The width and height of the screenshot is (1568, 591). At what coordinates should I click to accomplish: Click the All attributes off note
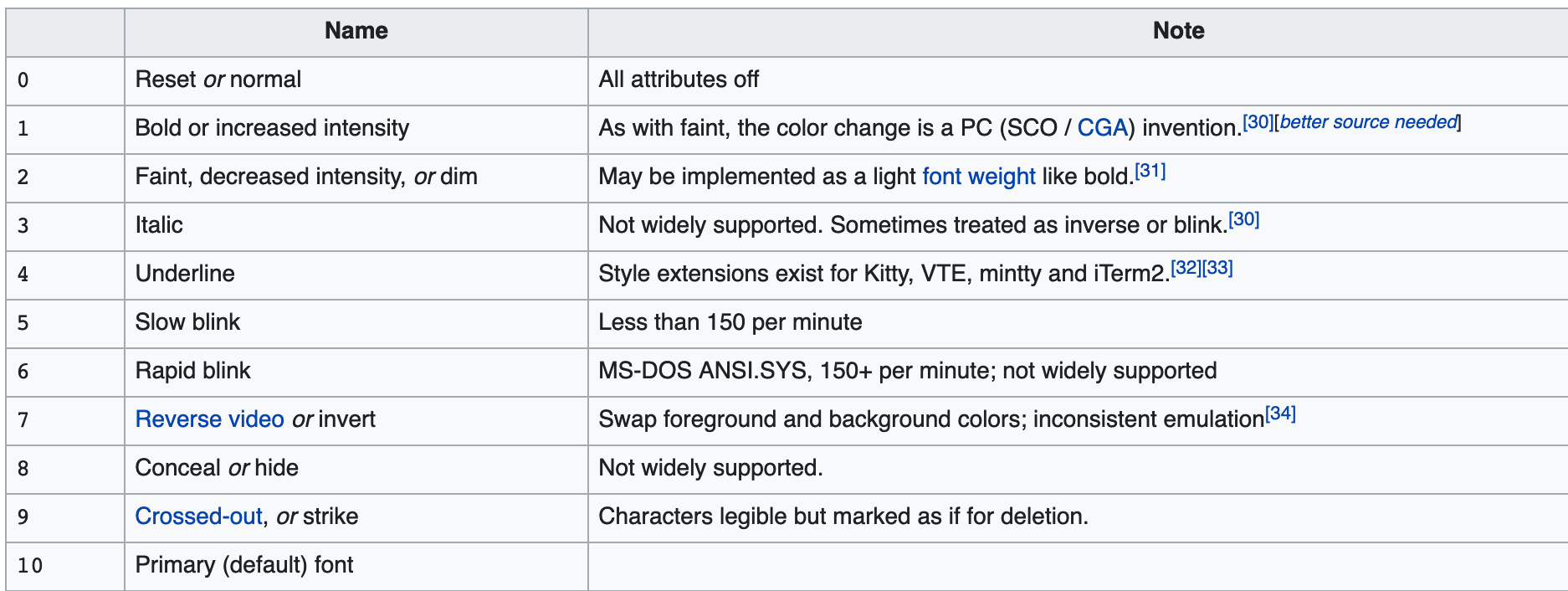click(x=679, y=80)
